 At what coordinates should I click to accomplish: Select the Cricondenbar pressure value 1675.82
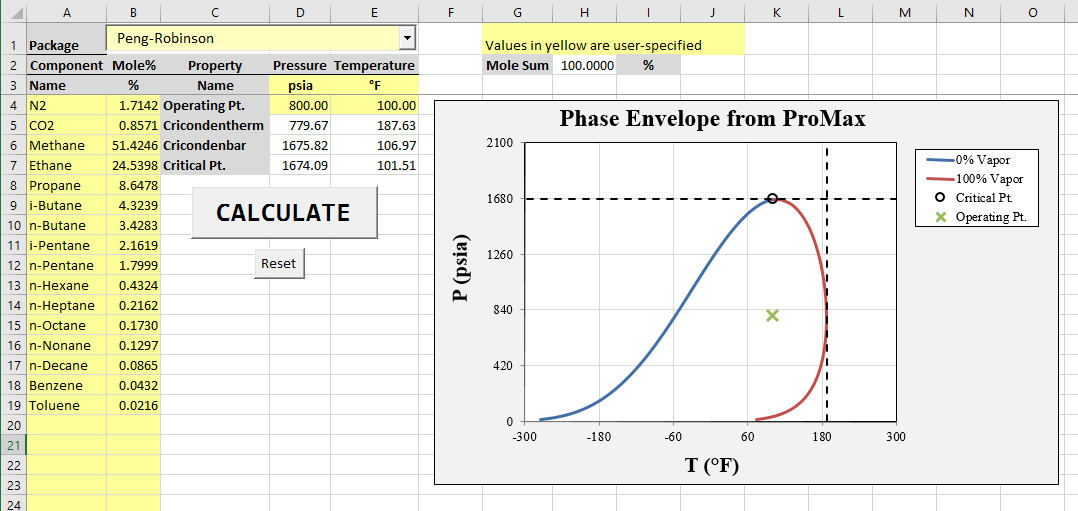coord(300,146)
